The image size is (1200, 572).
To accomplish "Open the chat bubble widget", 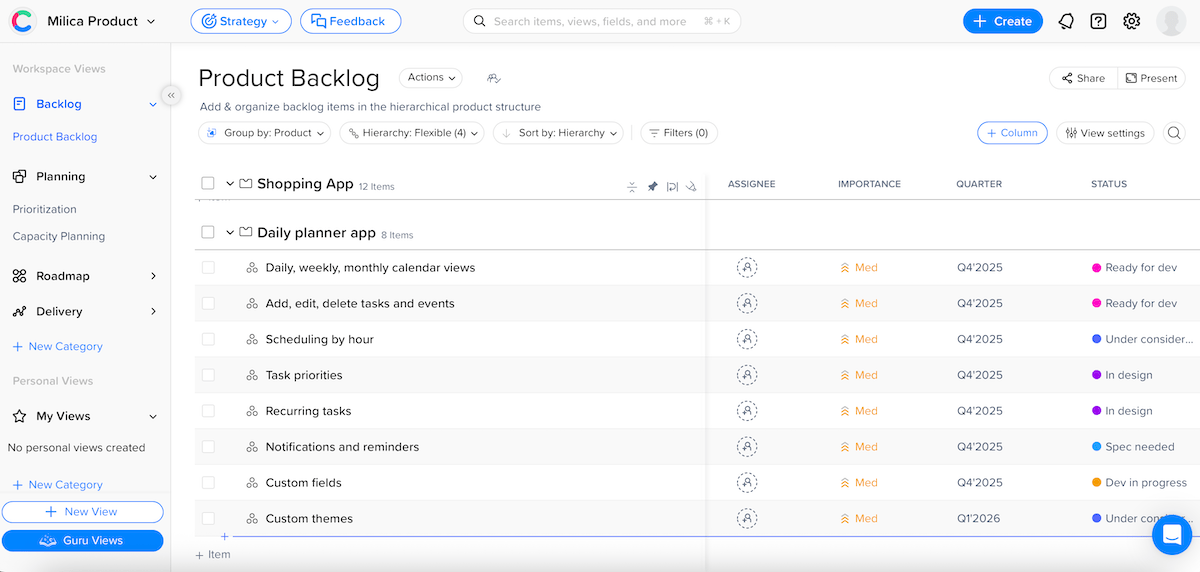I will (1171, 535).
